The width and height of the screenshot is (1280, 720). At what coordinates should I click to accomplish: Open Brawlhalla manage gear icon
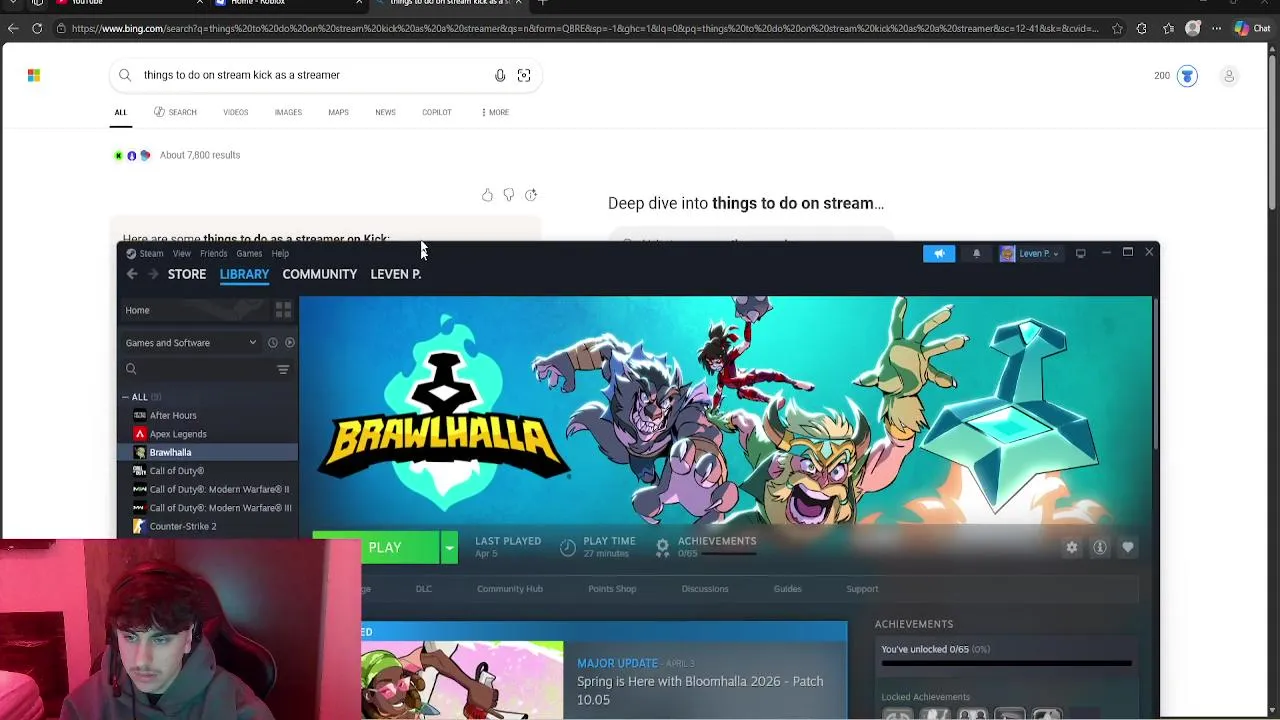pos(1072,547)
